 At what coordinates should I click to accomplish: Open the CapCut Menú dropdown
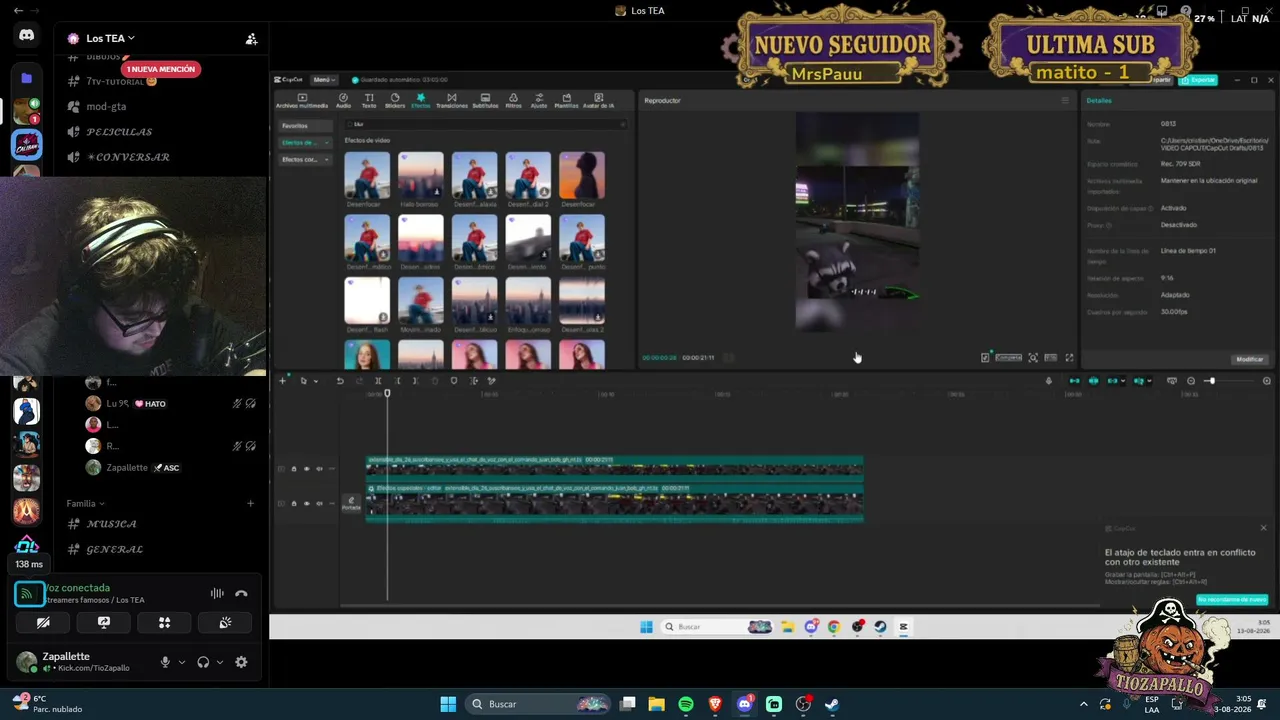click(322, 79)
